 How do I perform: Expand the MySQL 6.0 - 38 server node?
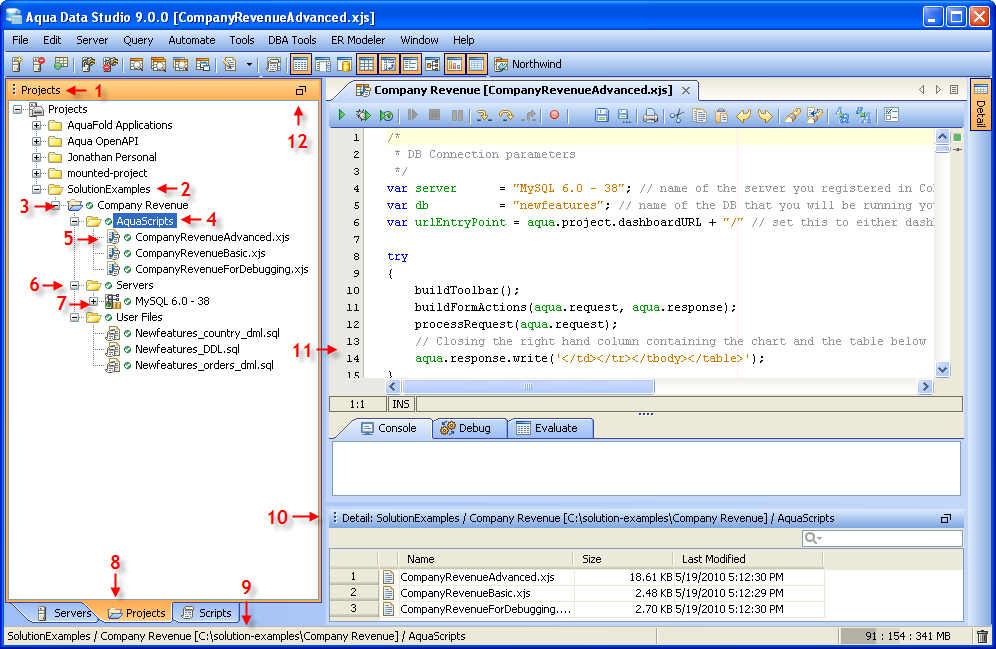tap(94, 301)
